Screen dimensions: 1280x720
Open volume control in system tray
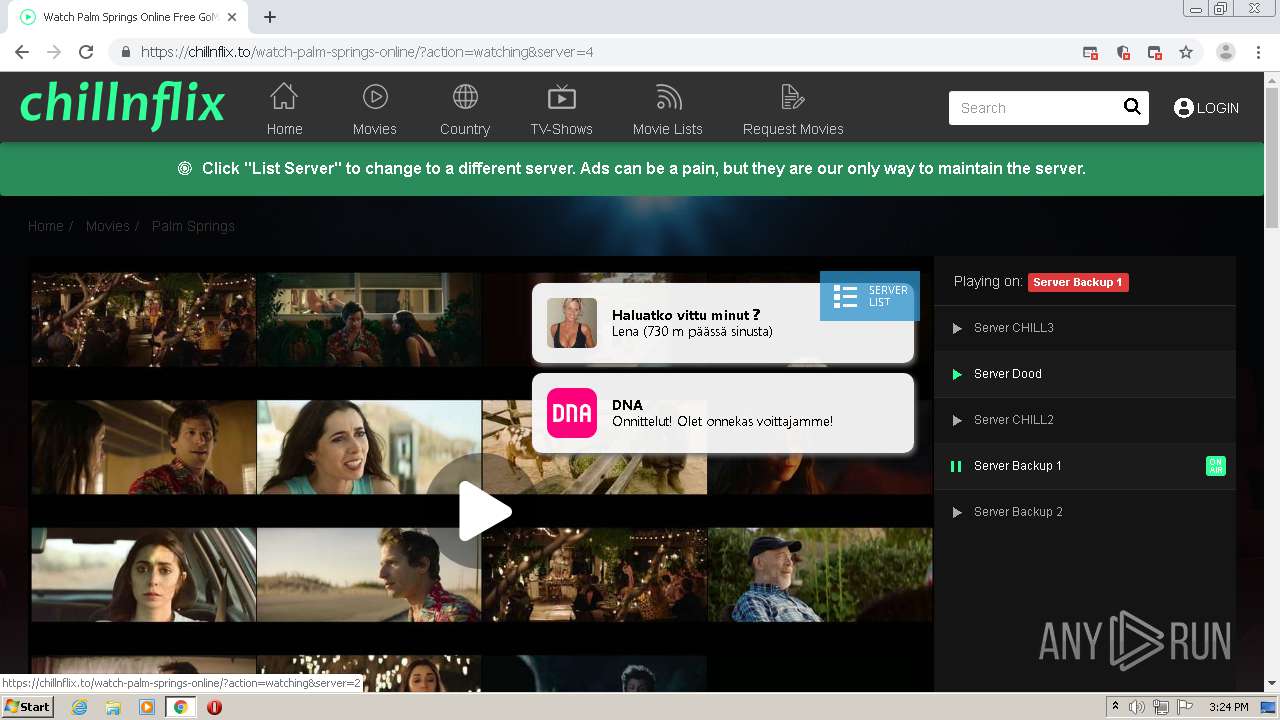1137,707
